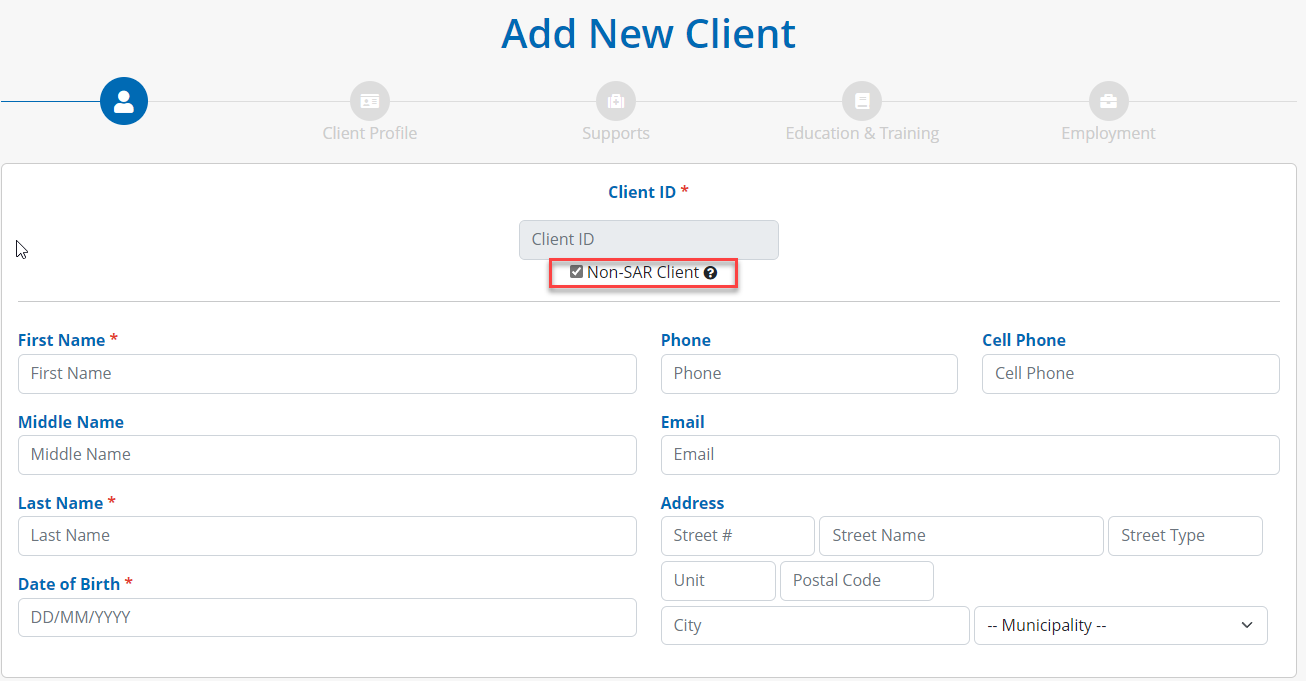Select the Email input field

point(970,455)
